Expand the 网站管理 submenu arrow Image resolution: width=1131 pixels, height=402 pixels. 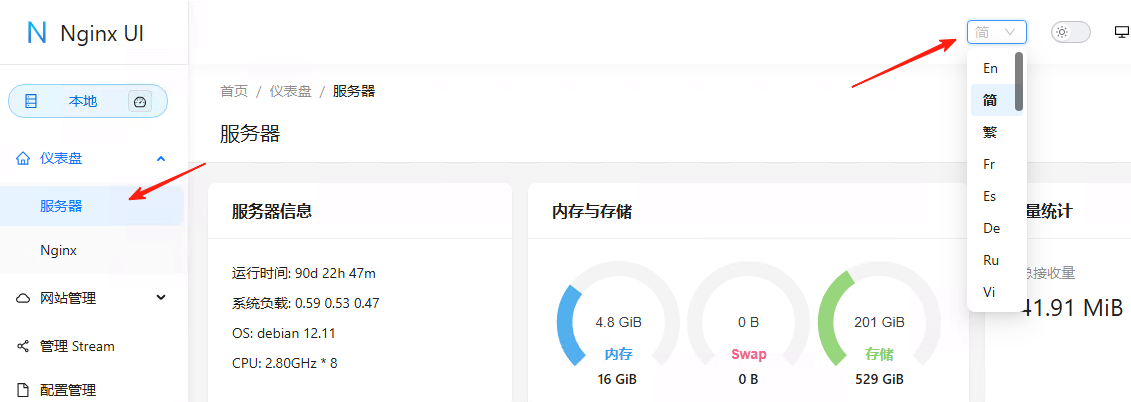[x=160, y=298]
